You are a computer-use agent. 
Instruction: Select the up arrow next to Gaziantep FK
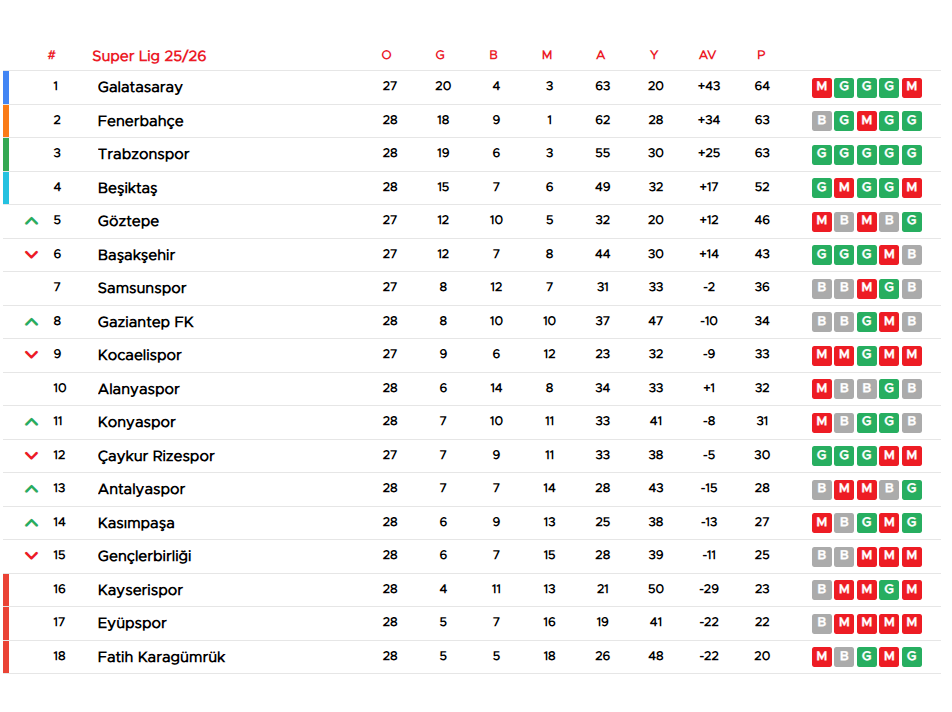point(31,322)
